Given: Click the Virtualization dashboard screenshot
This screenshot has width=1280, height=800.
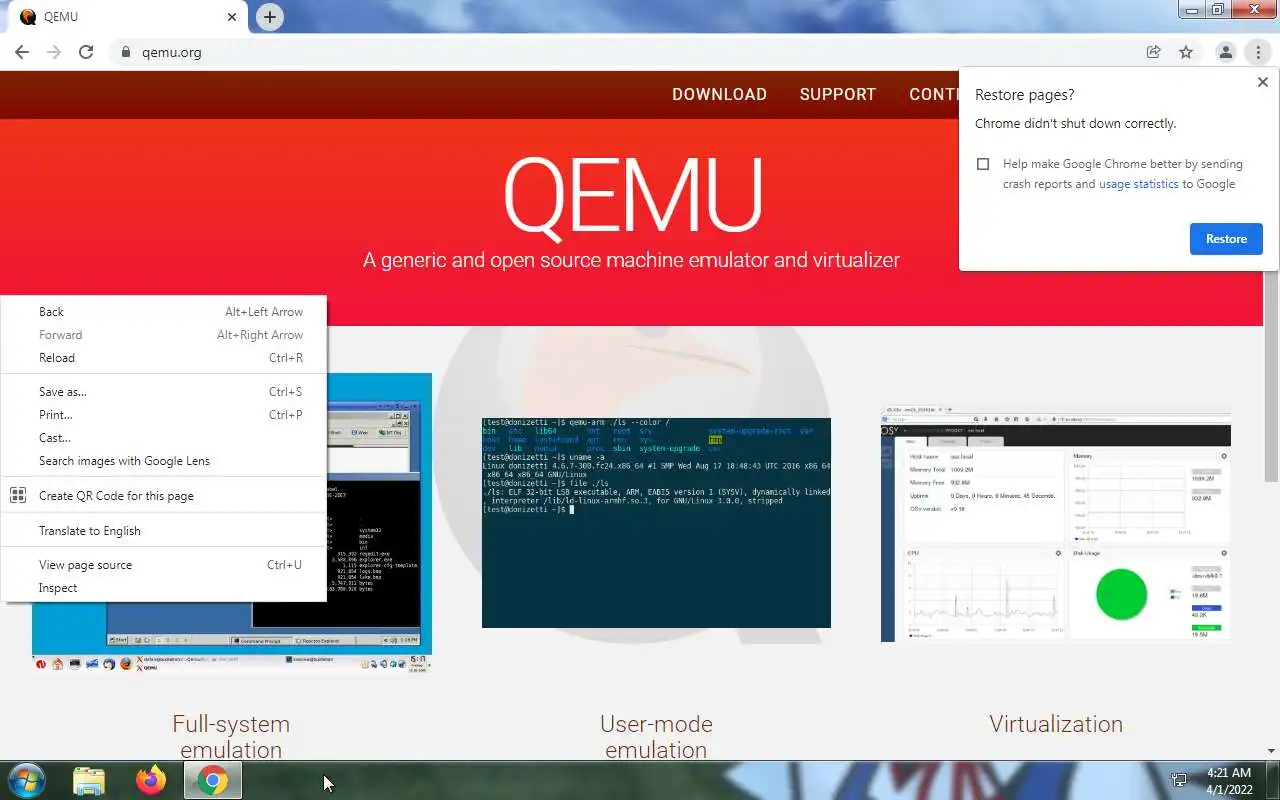Looking at the screenshot, I should tap(1055, 524).
